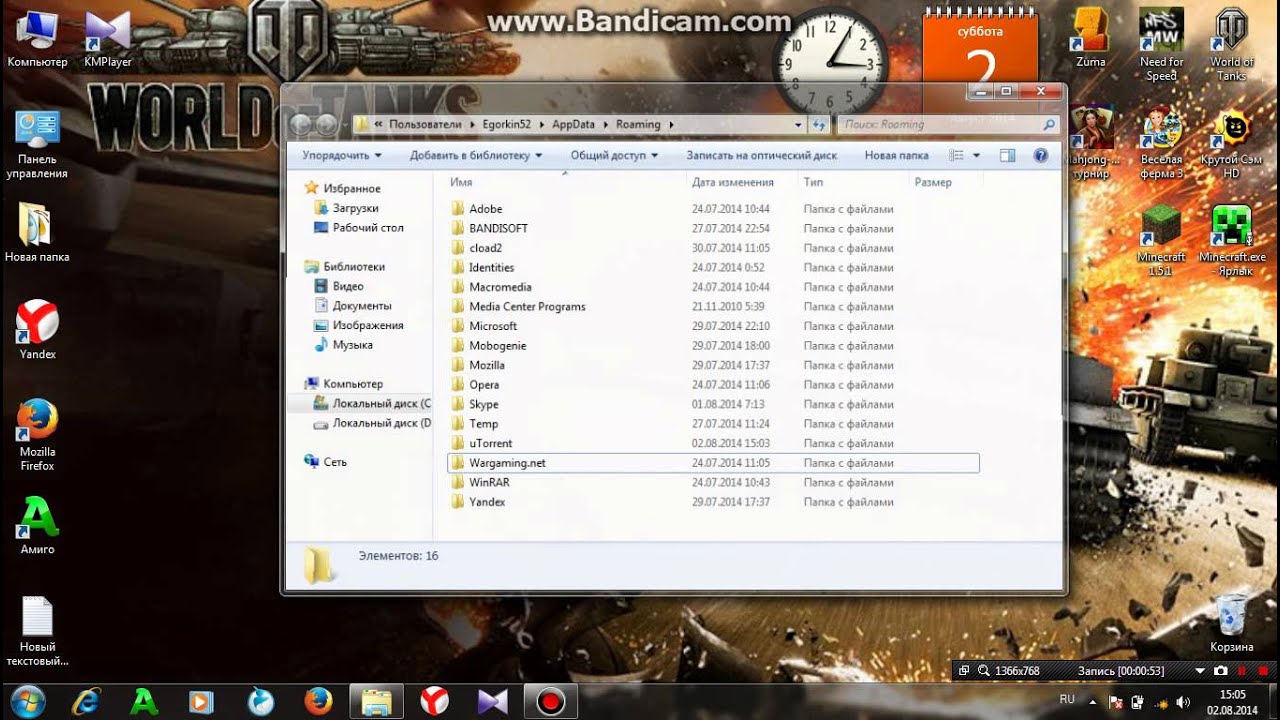The width and height of the screenshot is (1280, 720).
Task: Open the view options dropdown arrow
Action: click(977, 155)
